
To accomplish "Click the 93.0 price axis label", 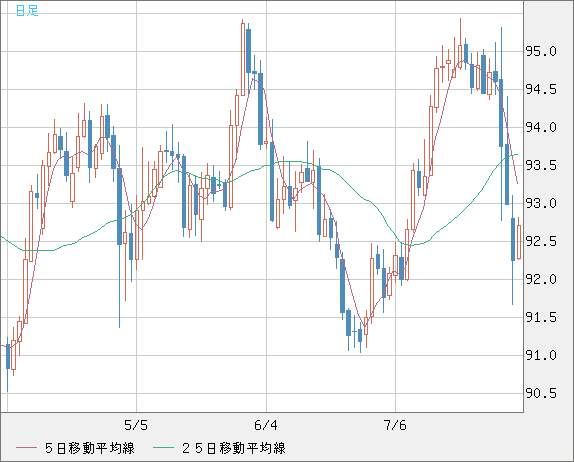I will 541,203.
